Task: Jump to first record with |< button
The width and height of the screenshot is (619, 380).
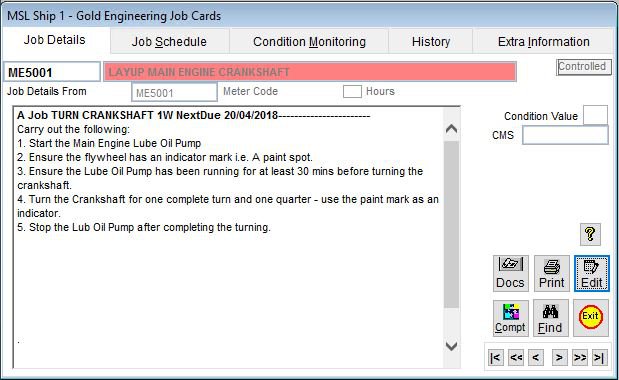Action: point(495,358)
